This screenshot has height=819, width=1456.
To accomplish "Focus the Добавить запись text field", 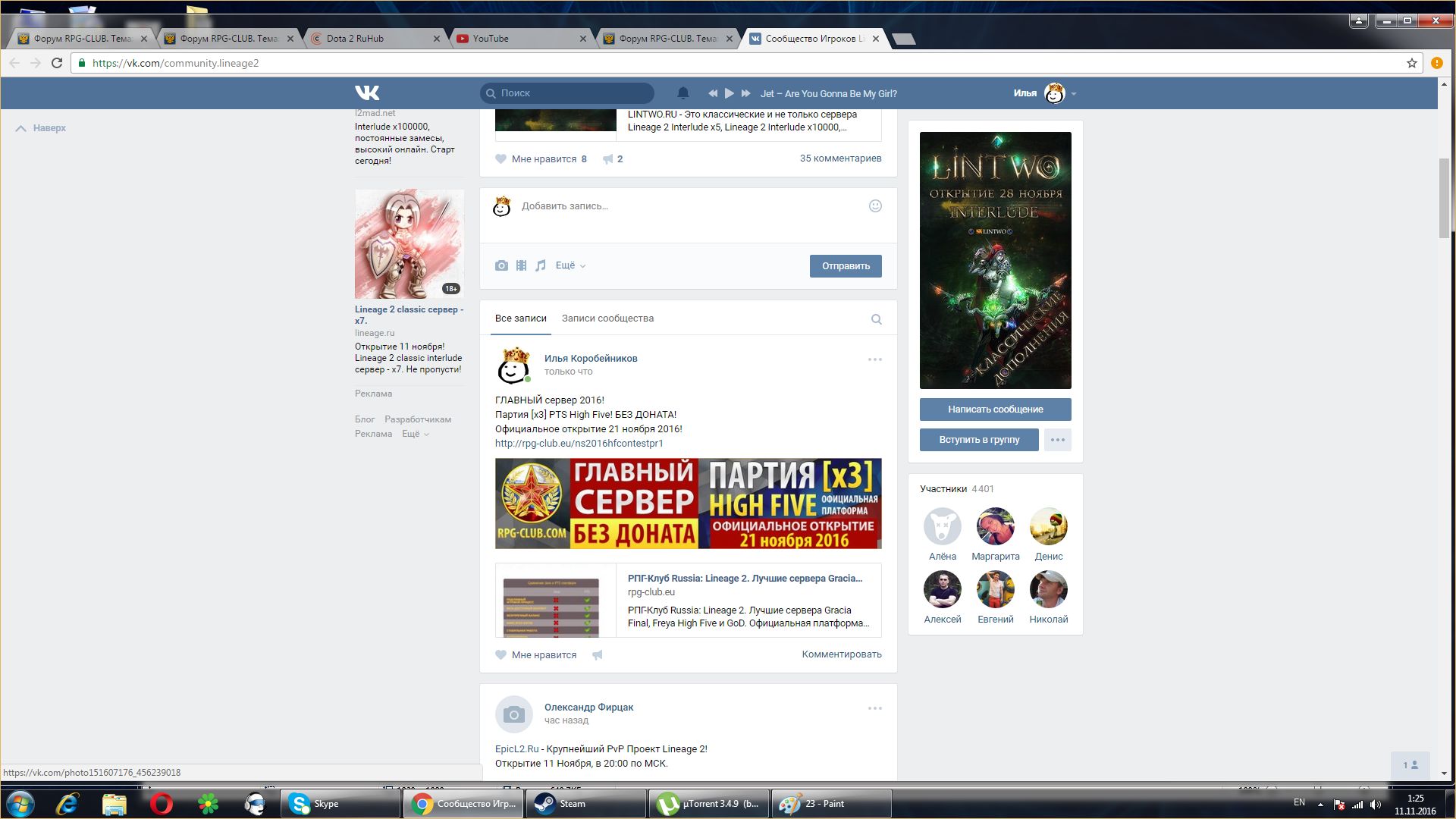I will pos(690,206).
